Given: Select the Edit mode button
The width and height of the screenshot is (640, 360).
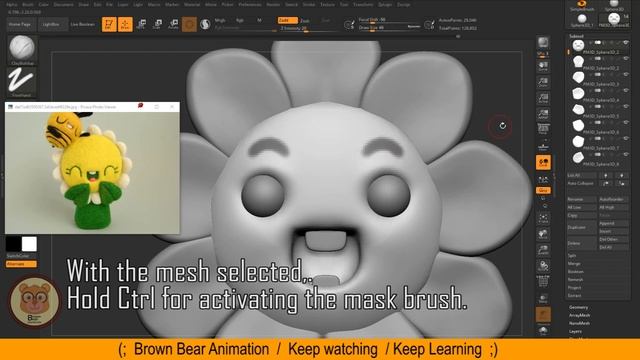Looking at the screenshot, I should click(x=109, y=24).
